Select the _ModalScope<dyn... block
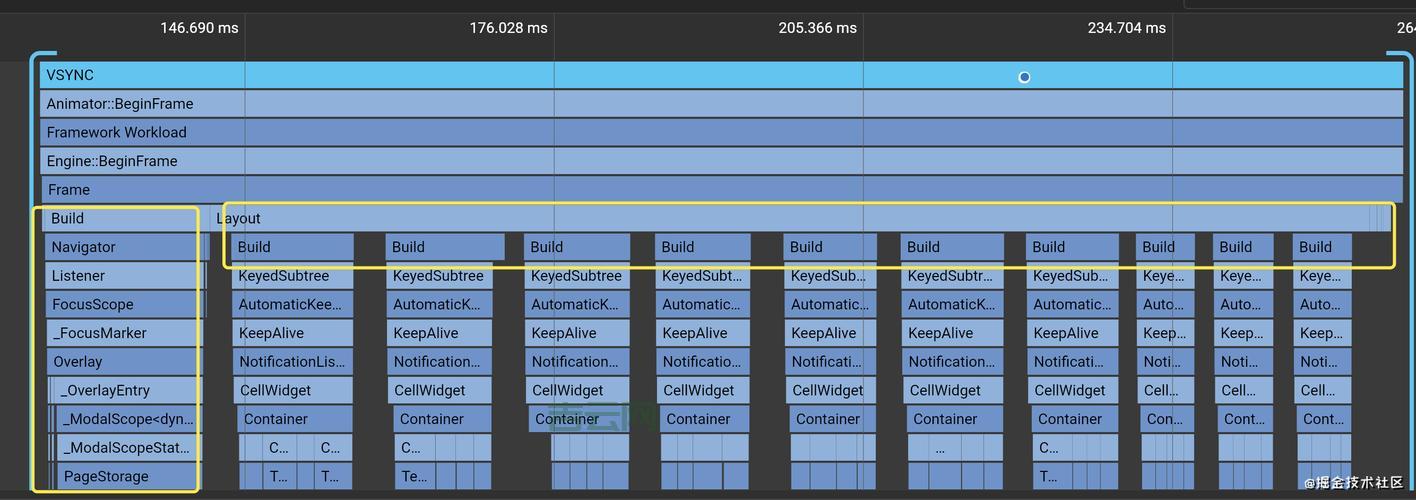 coord(127,420)
